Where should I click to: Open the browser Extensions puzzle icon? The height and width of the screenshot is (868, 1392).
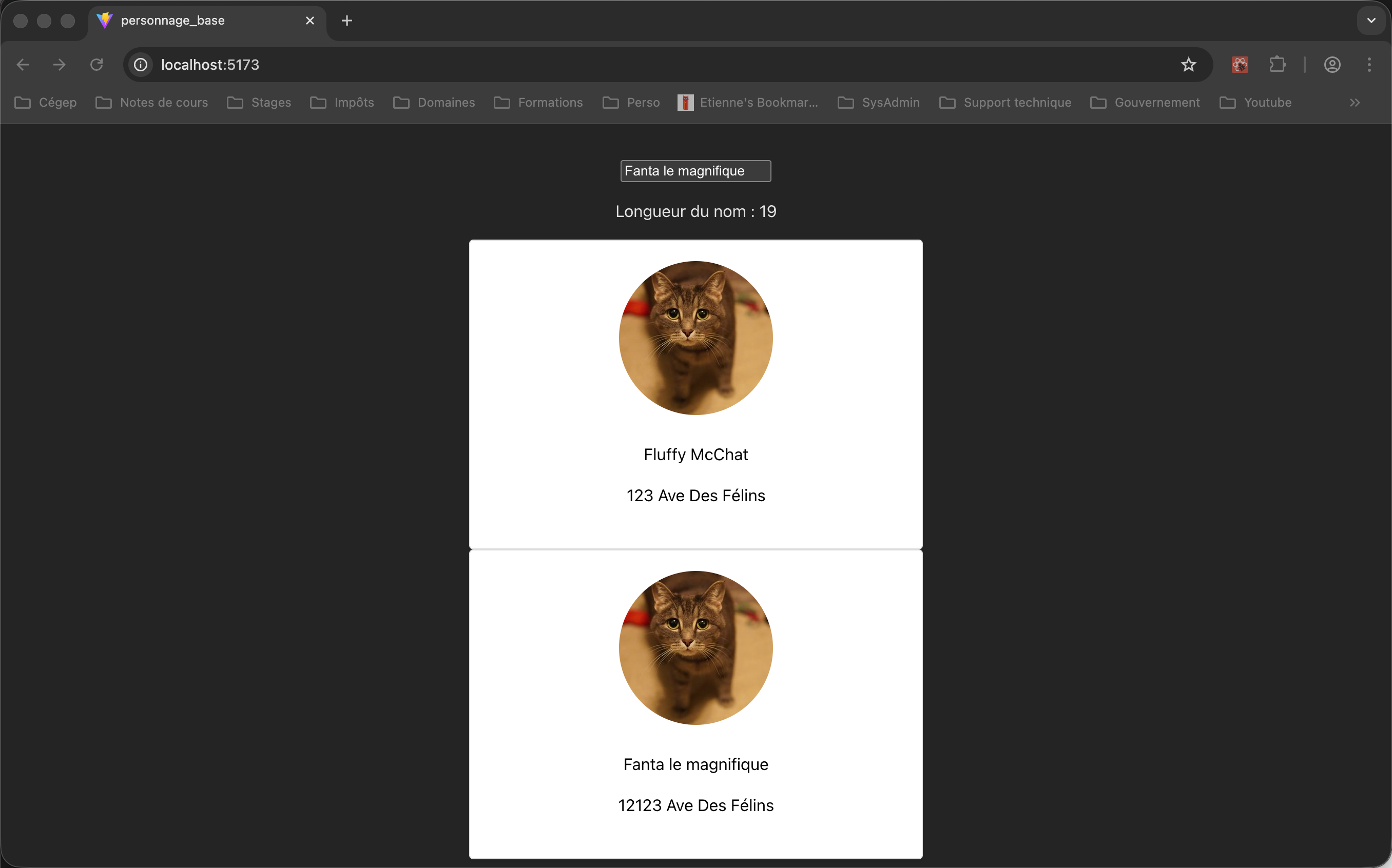pyautogui.click(x=1277, y=64)
